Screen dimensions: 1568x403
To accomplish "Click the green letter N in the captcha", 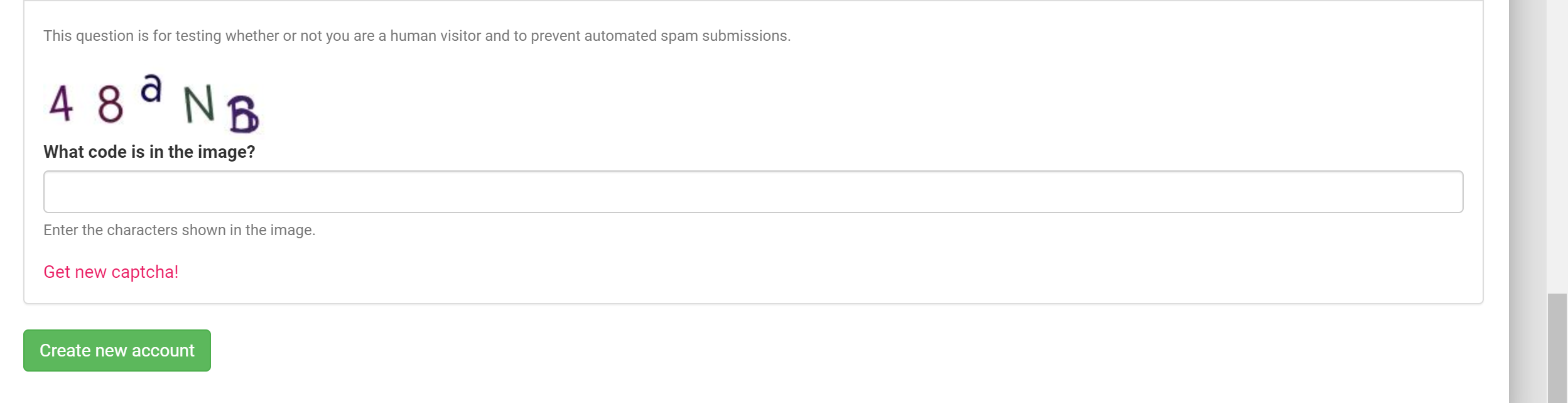I will 199,104.
